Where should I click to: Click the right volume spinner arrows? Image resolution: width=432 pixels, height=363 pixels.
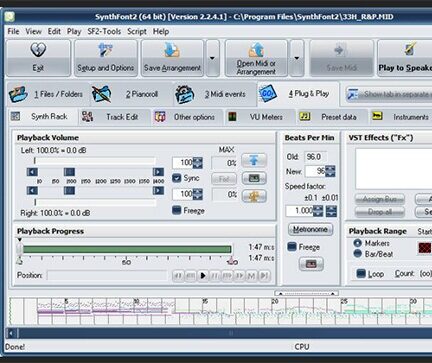point(198,194)
